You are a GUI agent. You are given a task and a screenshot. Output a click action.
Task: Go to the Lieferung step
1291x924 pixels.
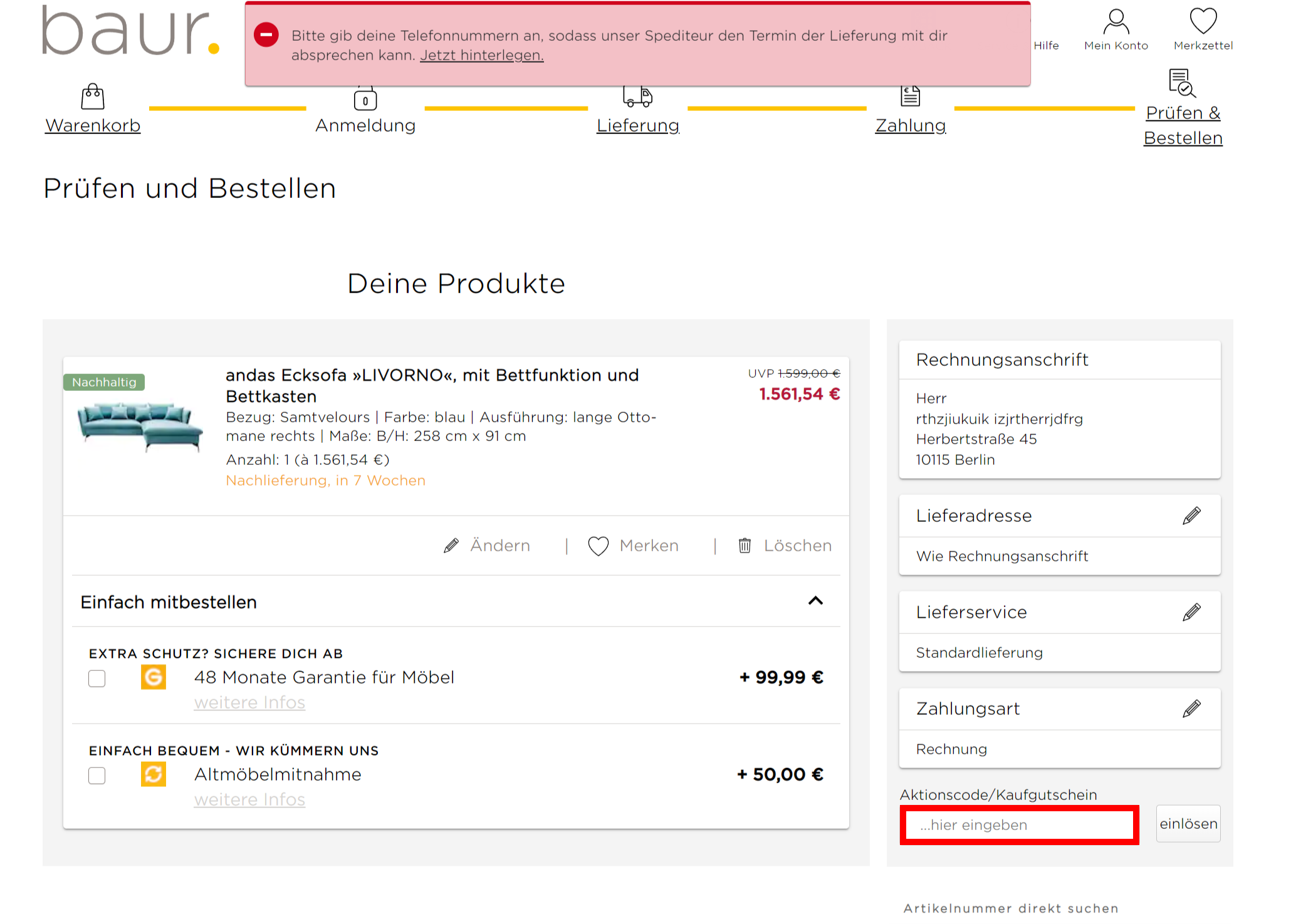[638, 125]
